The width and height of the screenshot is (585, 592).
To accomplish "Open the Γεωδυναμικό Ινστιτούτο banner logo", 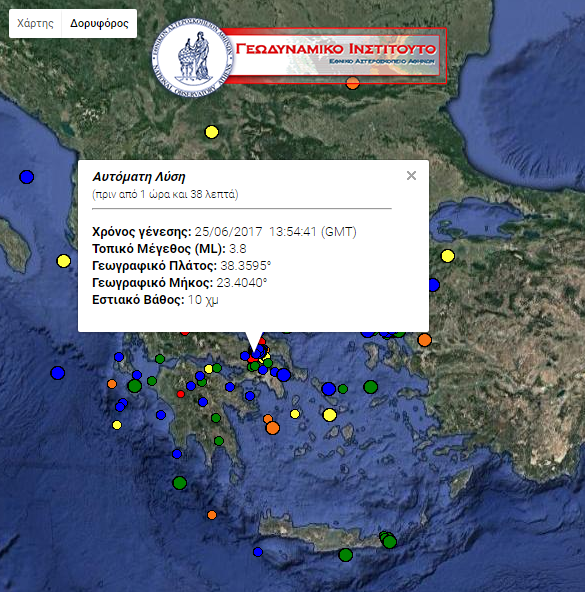I will click(336, 55).
